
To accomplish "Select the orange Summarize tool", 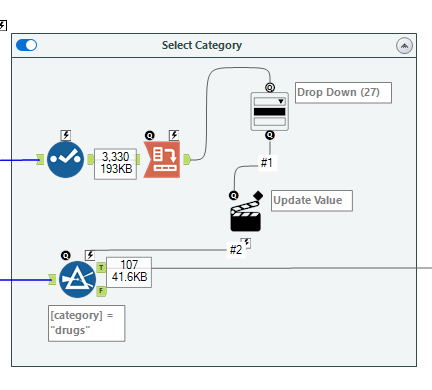I will pos(162,160).
